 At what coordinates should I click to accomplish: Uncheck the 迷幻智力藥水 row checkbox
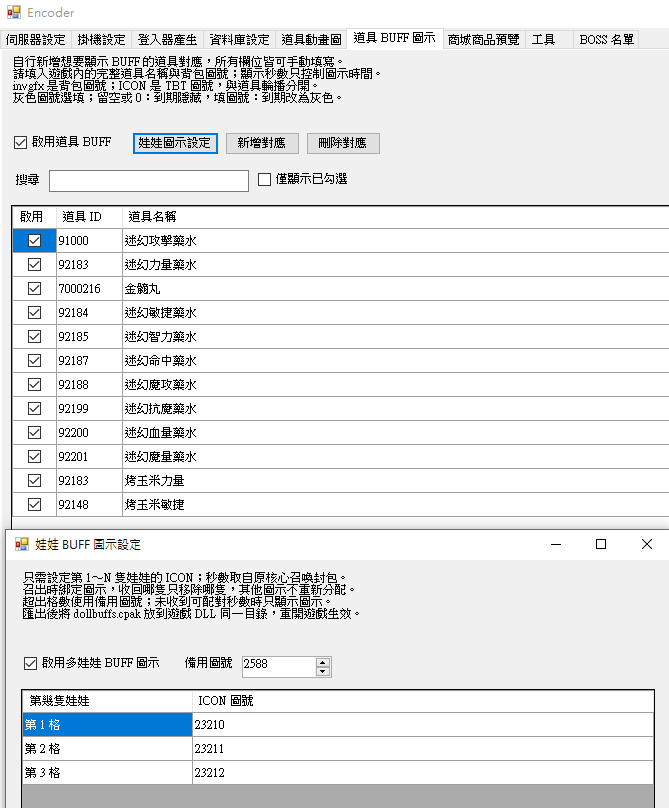[x=35, y=336]
